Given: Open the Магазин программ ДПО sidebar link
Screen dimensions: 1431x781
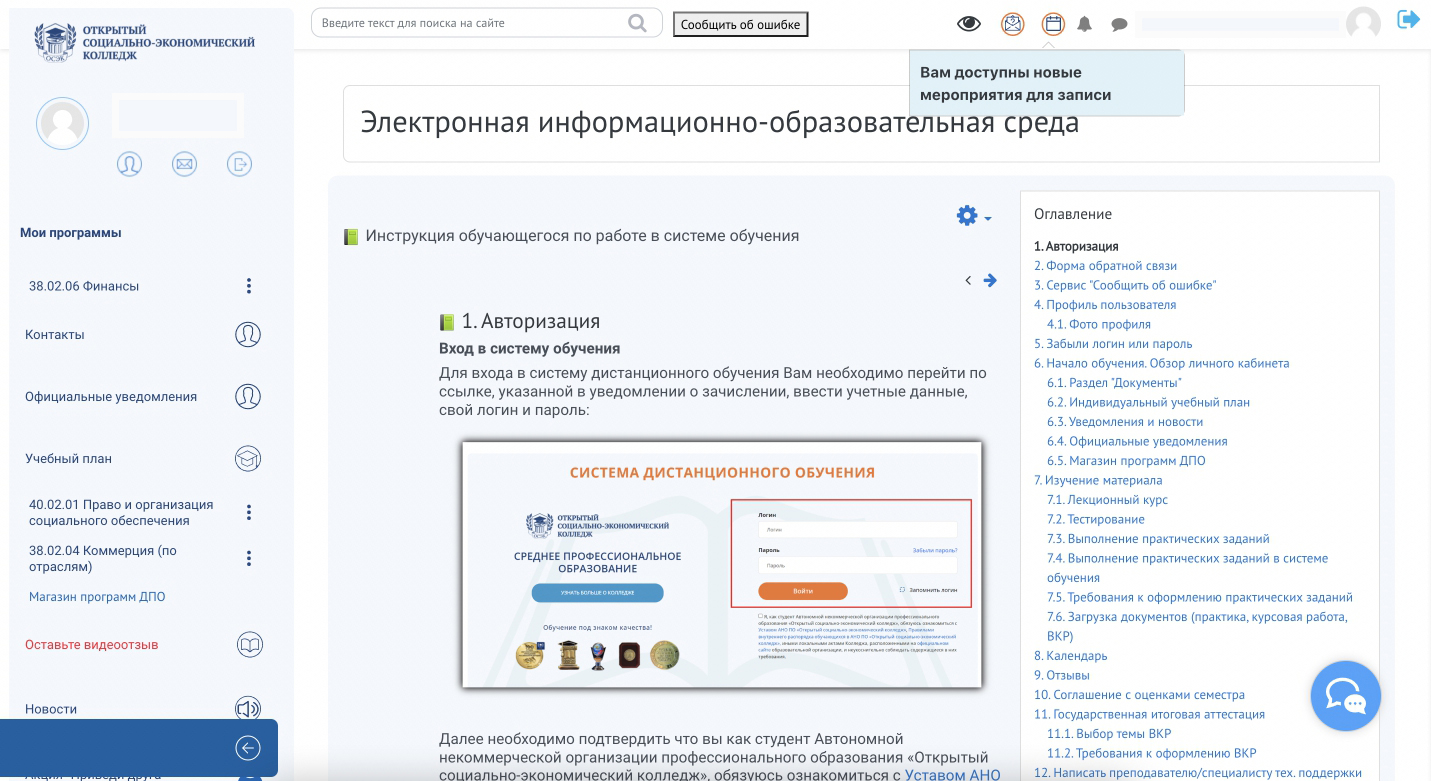Looking at the screenshot, I should (x=97, y=597).
